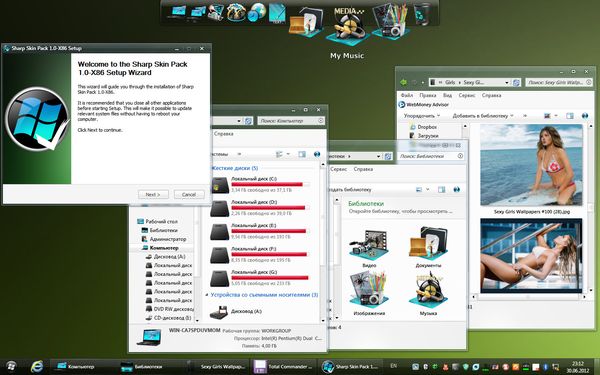Select DVD RW дисковод in the navigation tree

click(x=170, y=309)
